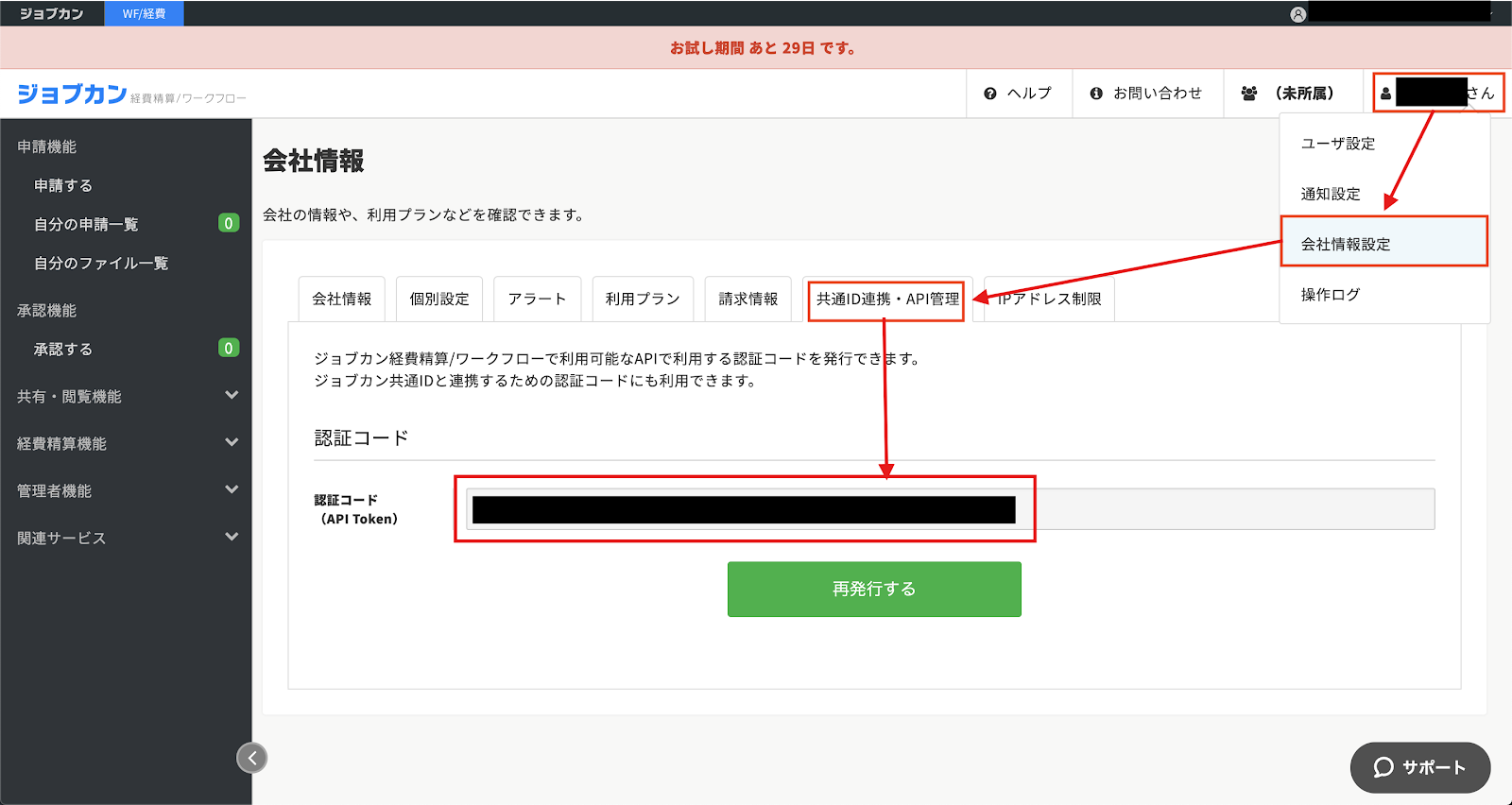Click the ジョブカン logo

click(x=72, y=94)
